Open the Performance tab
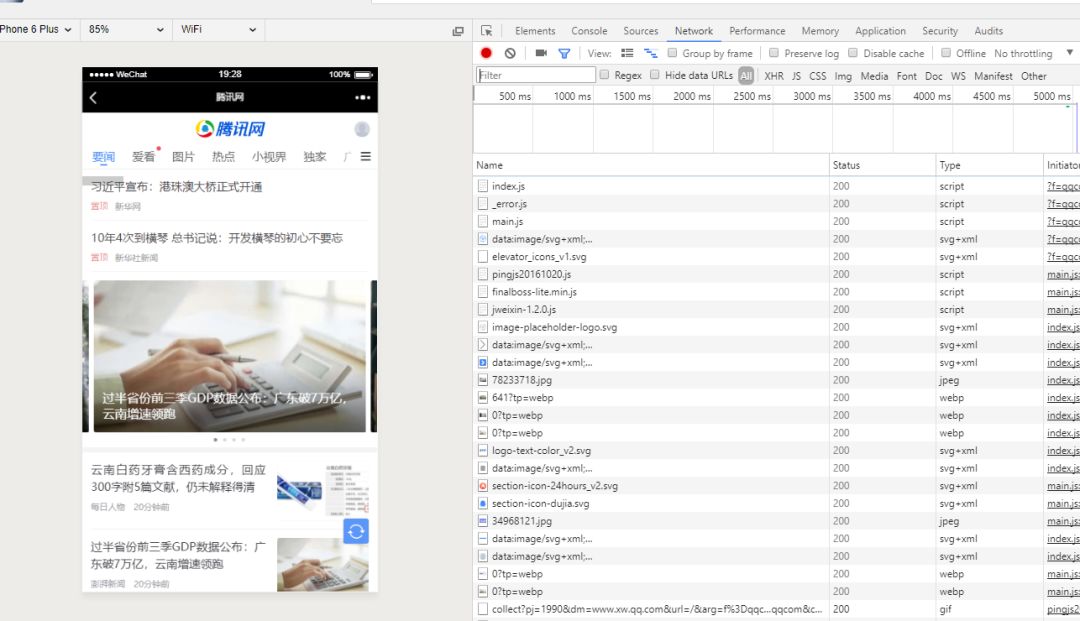Screen dimensions: 1080x621 click(x=757, y=31)
